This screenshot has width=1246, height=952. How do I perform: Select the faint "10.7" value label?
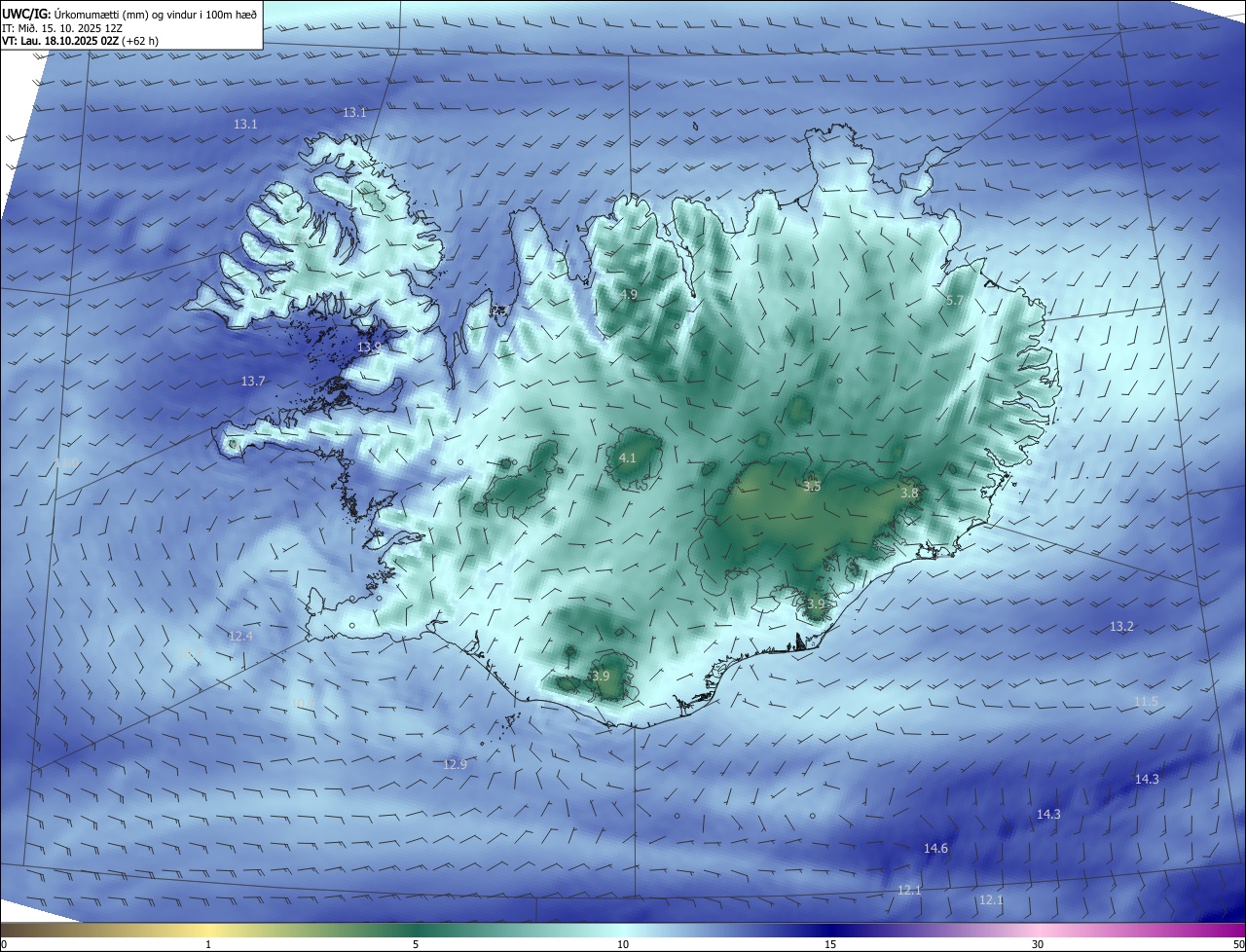tap(191, 654)
